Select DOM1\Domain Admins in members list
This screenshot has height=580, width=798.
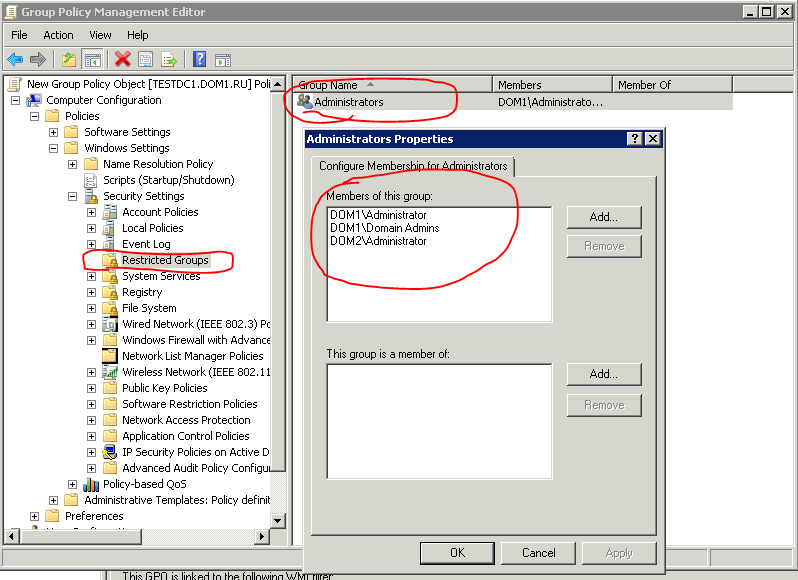pyautogui.click(x=385, y=228)
